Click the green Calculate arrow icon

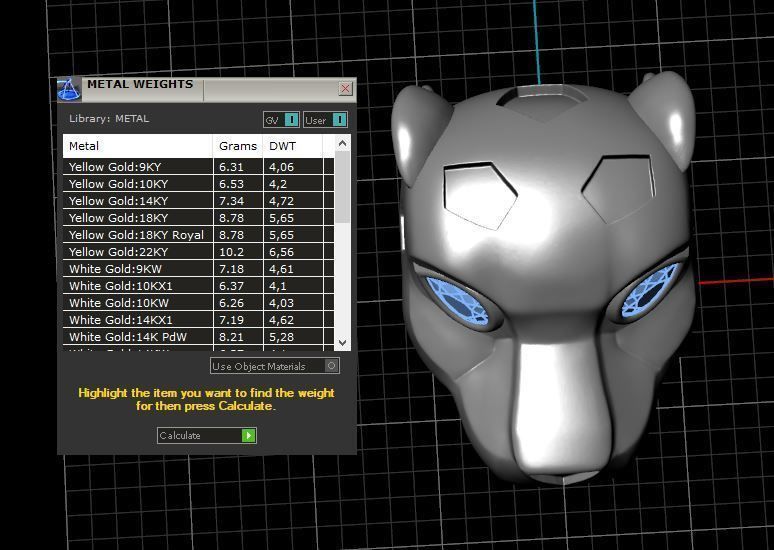point(249,435)
